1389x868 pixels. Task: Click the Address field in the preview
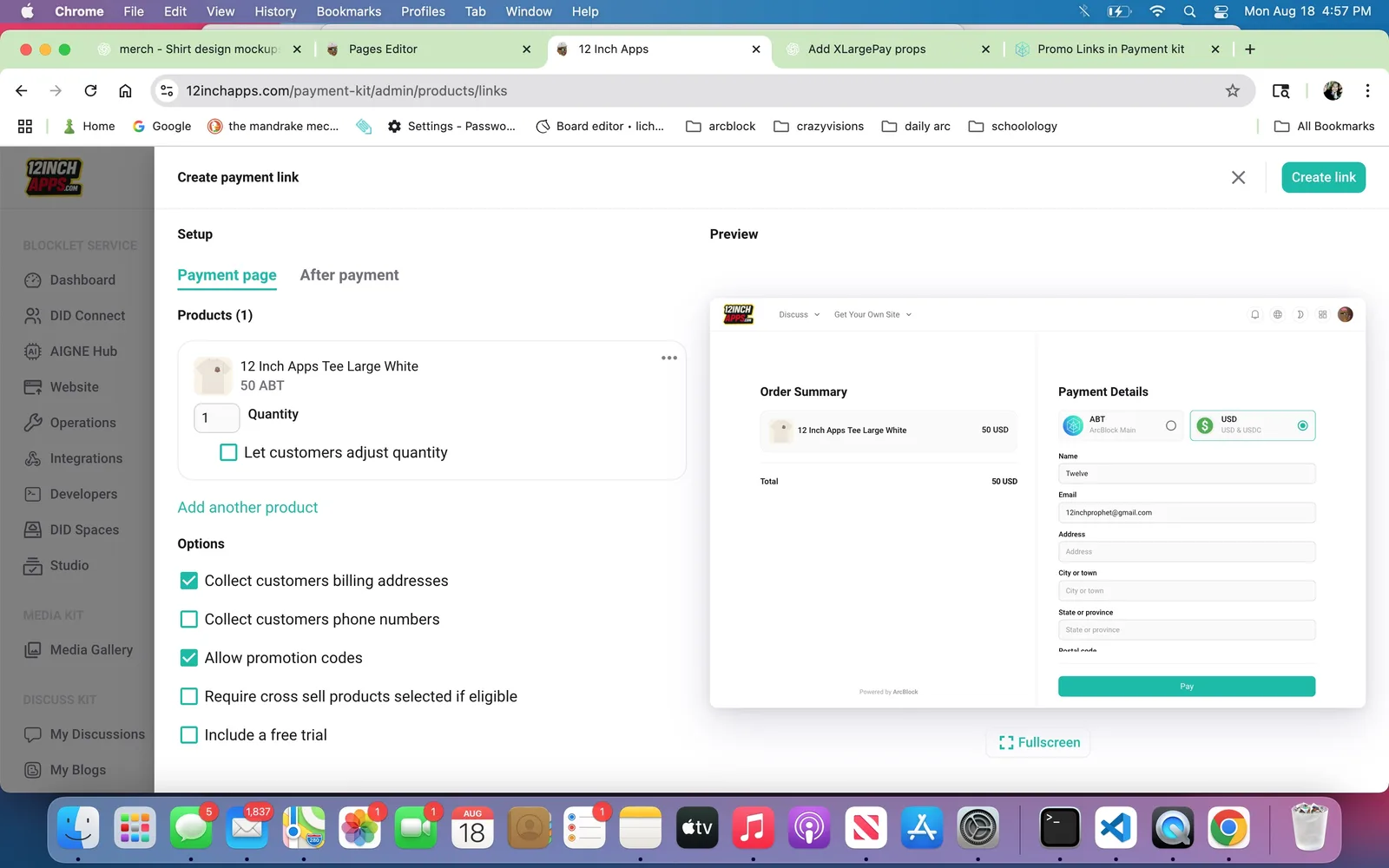coord(1187,552)
